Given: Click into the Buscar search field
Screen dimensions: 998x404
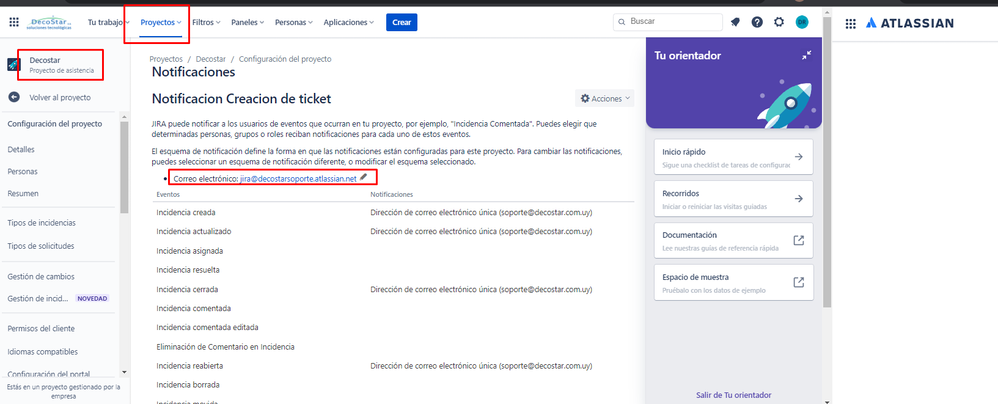Looking at the screenshot, I should [668, 22].
